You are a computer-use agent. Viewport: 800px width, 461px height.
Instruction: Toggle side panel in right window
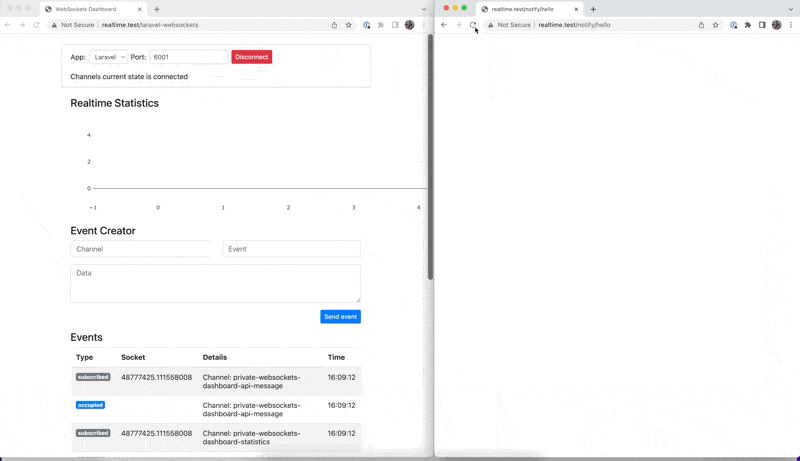[x=762, y=25]
